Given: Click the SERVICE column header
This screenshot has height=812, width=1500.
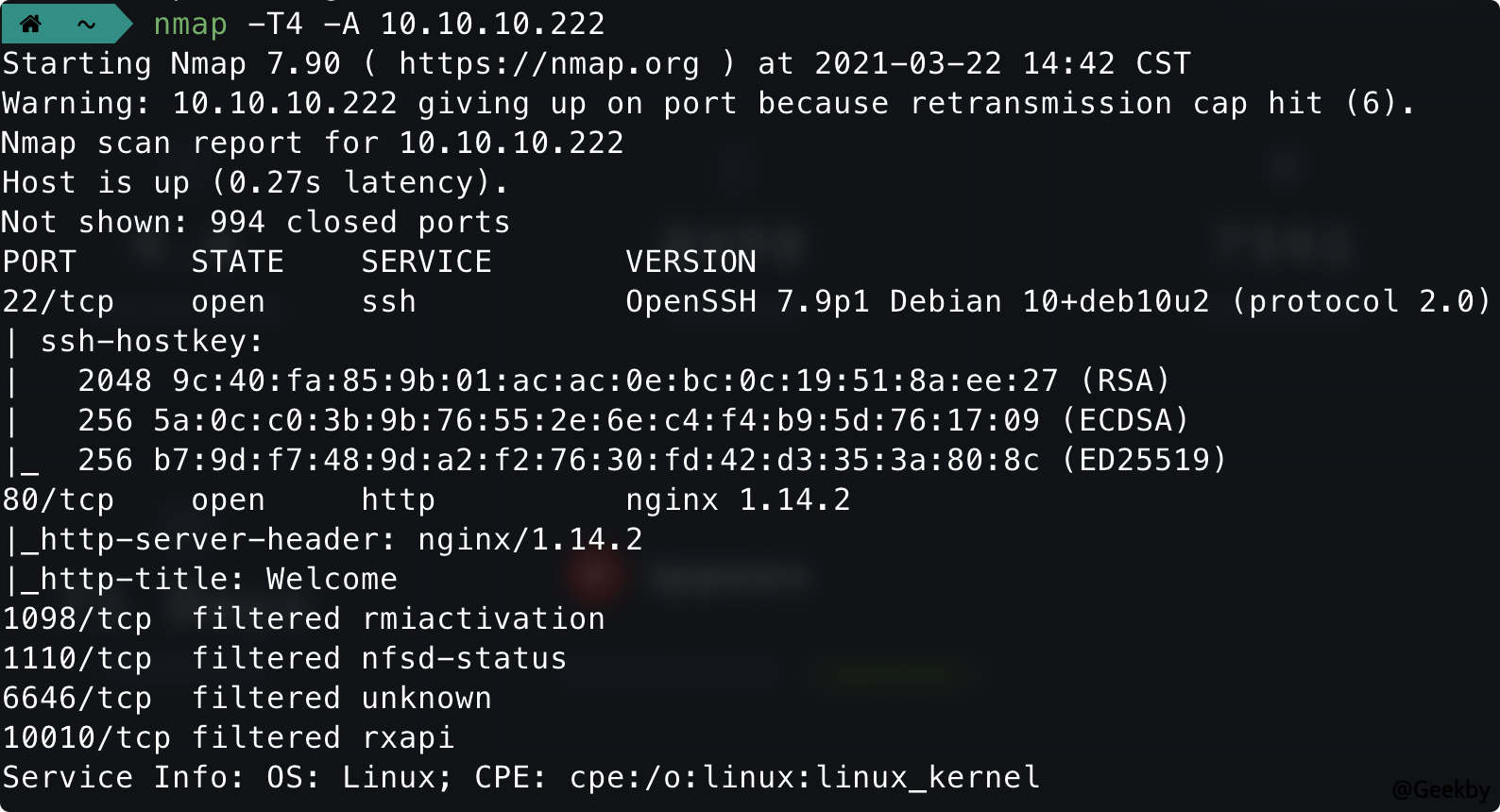Looking at the screenshot, I should [x=426, y=262].
